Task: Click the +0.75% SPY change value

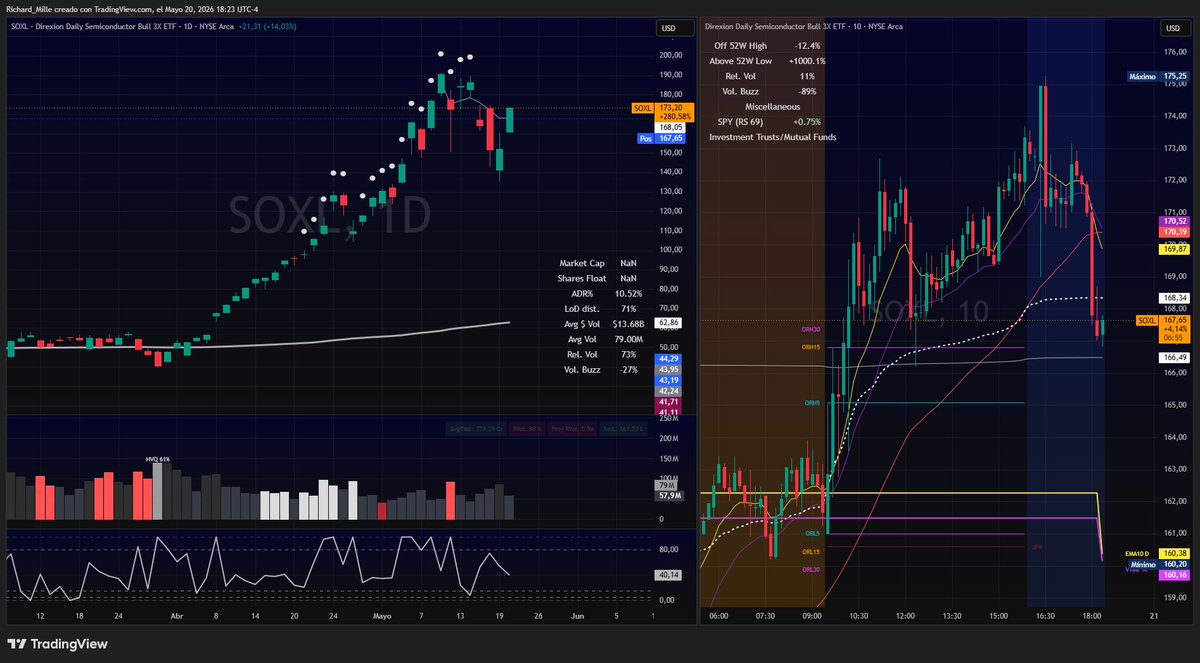Action: [806, 121]
